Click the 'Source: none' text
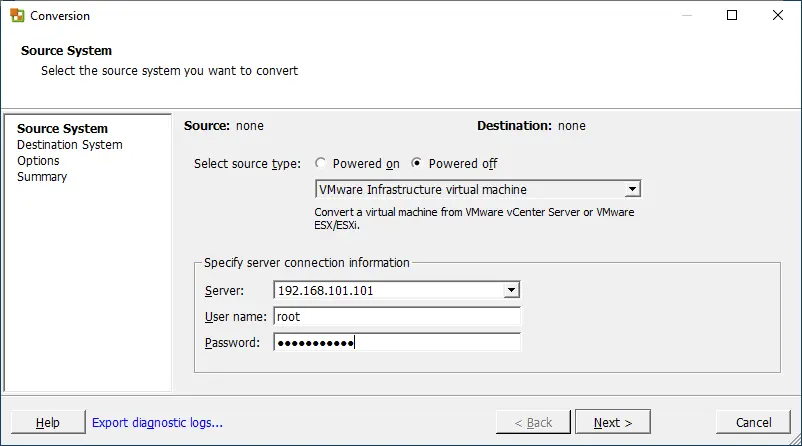This screenshot has height=446, width=802. point(224,126)
